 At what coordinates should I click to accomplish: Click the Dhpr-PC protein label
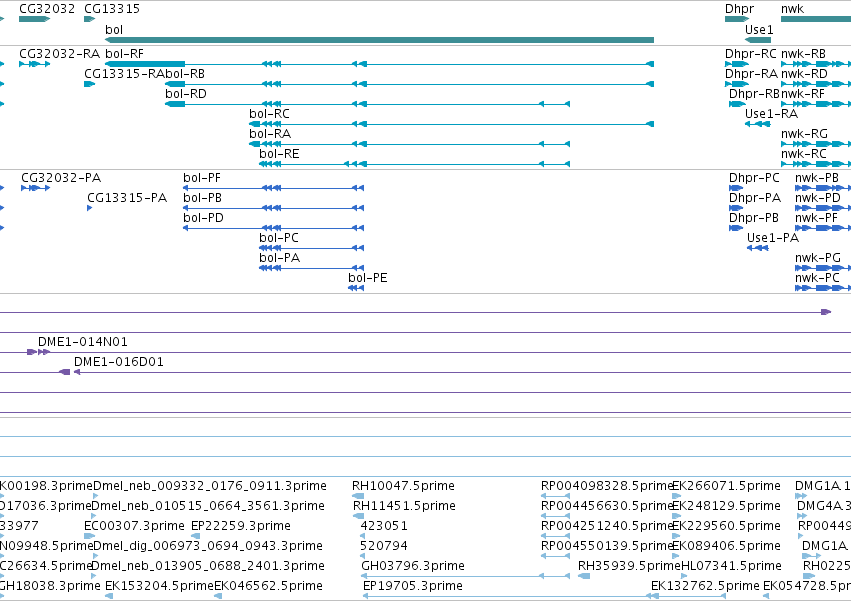tap(754, 178)
